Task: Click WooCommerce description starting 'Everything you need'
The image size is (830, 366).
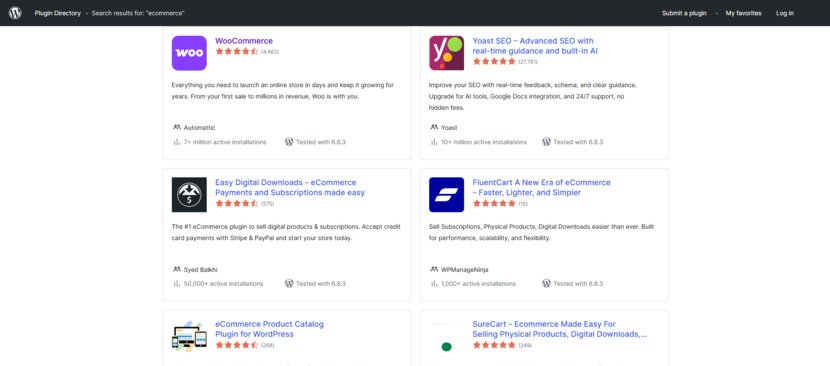Action: (283, 91)
